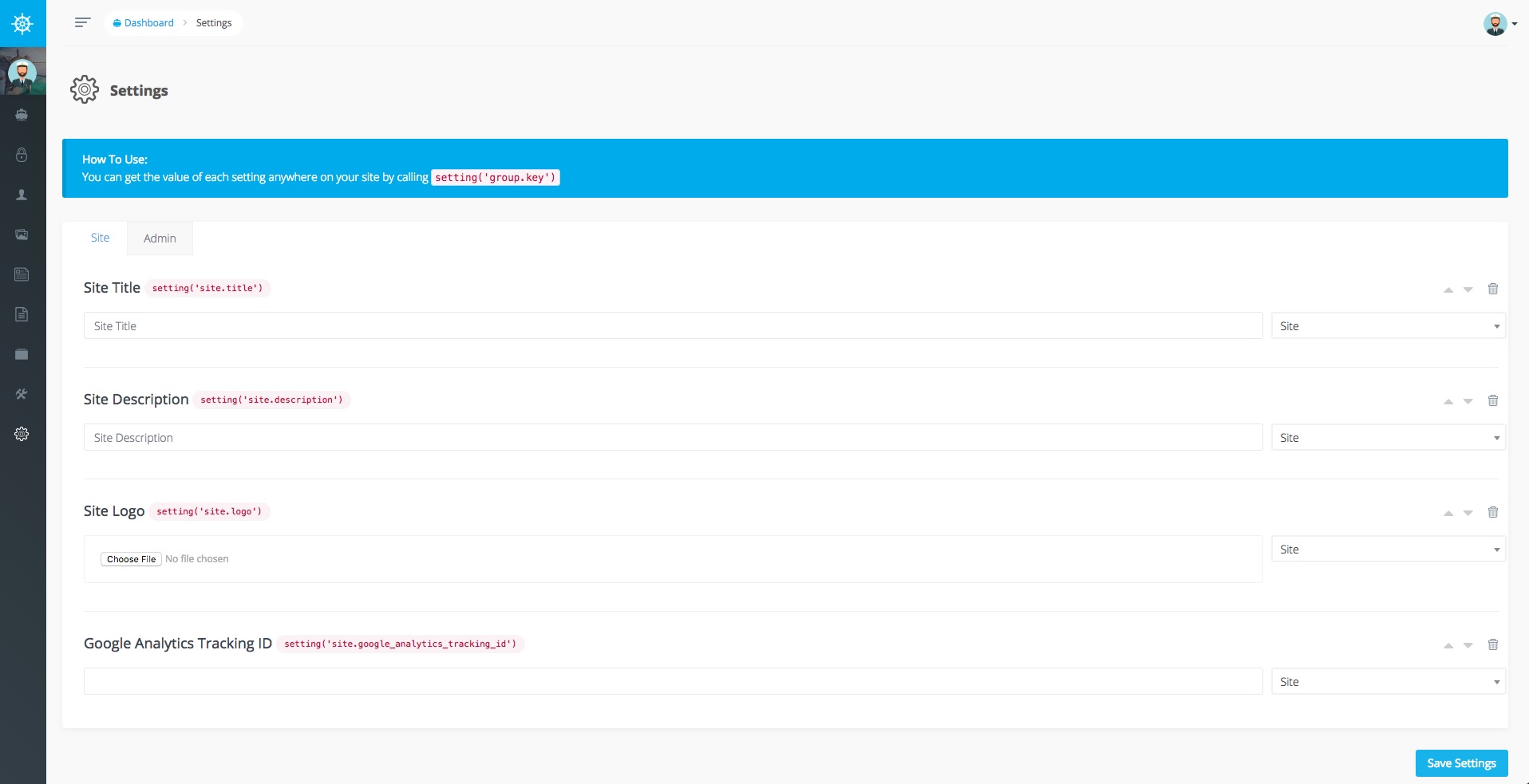Move Site Logo setting up
This screenshot has width=1529, height=784.
tap(1448, 513)
